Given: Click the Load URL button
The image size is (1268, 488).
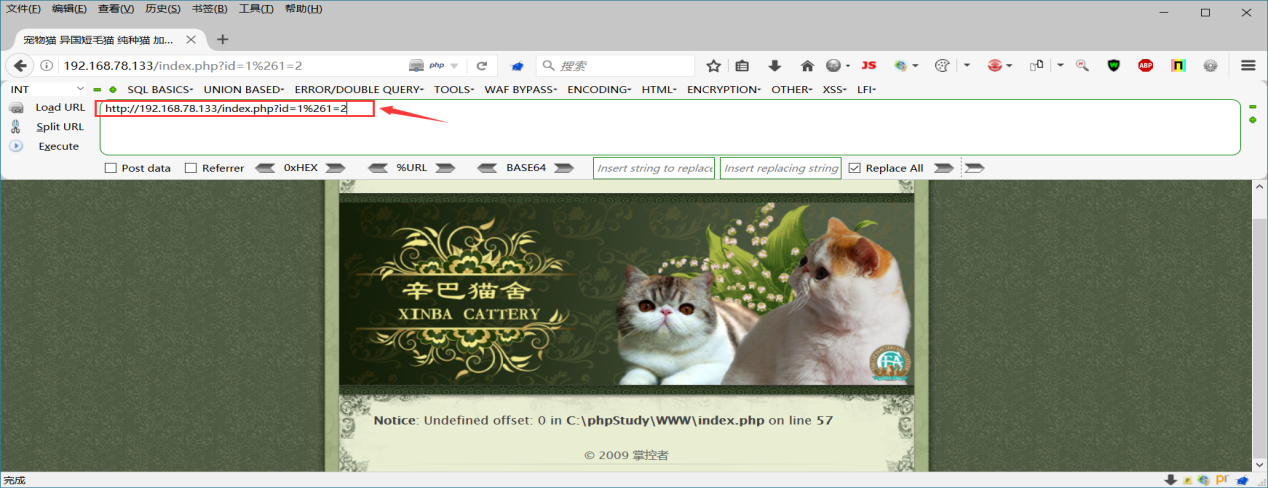Looking at the screenshot, I should [x=59, y=107].
